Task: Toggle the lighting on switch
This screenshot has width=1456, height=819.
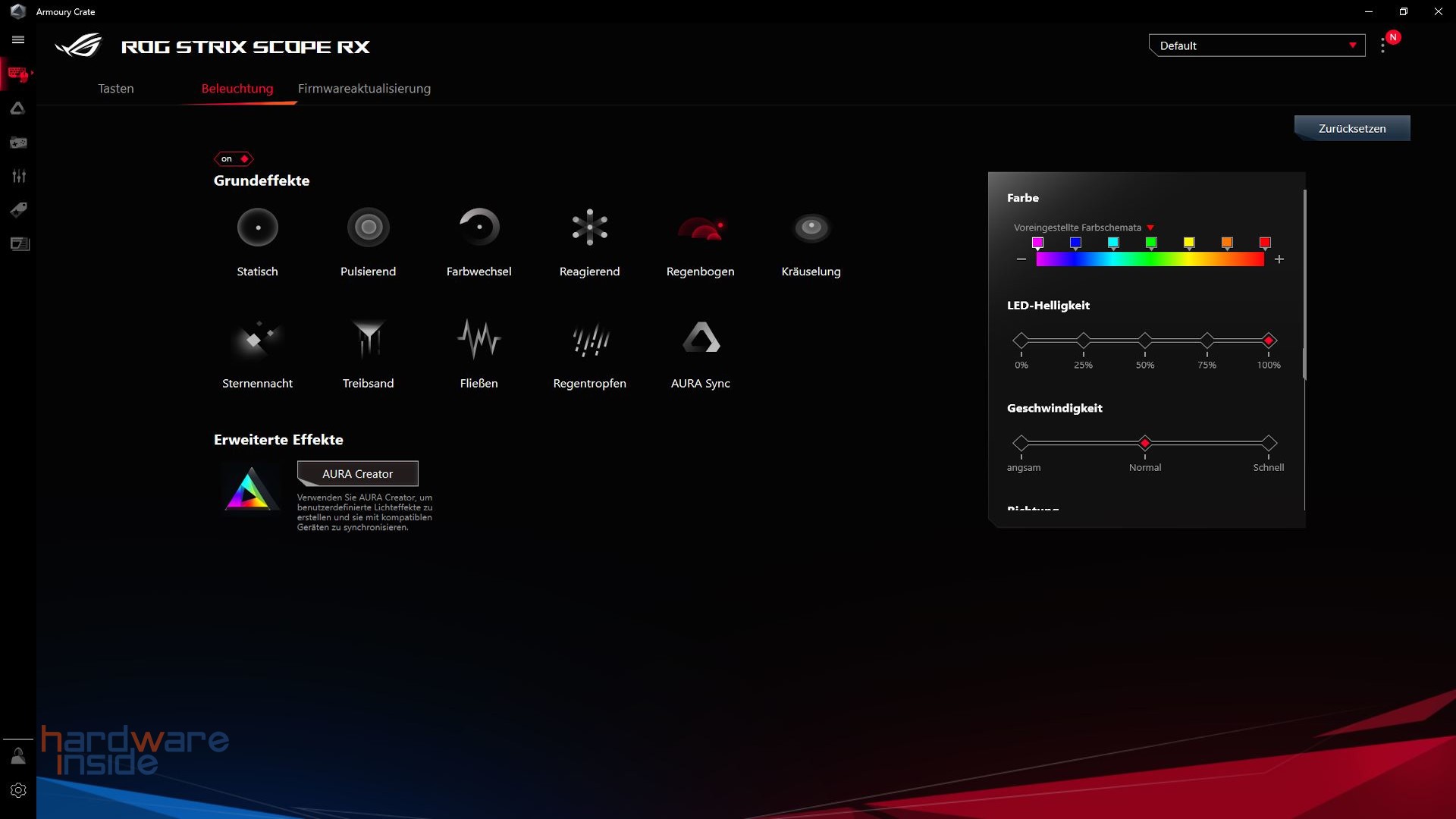Action: (x=233, y=158)
